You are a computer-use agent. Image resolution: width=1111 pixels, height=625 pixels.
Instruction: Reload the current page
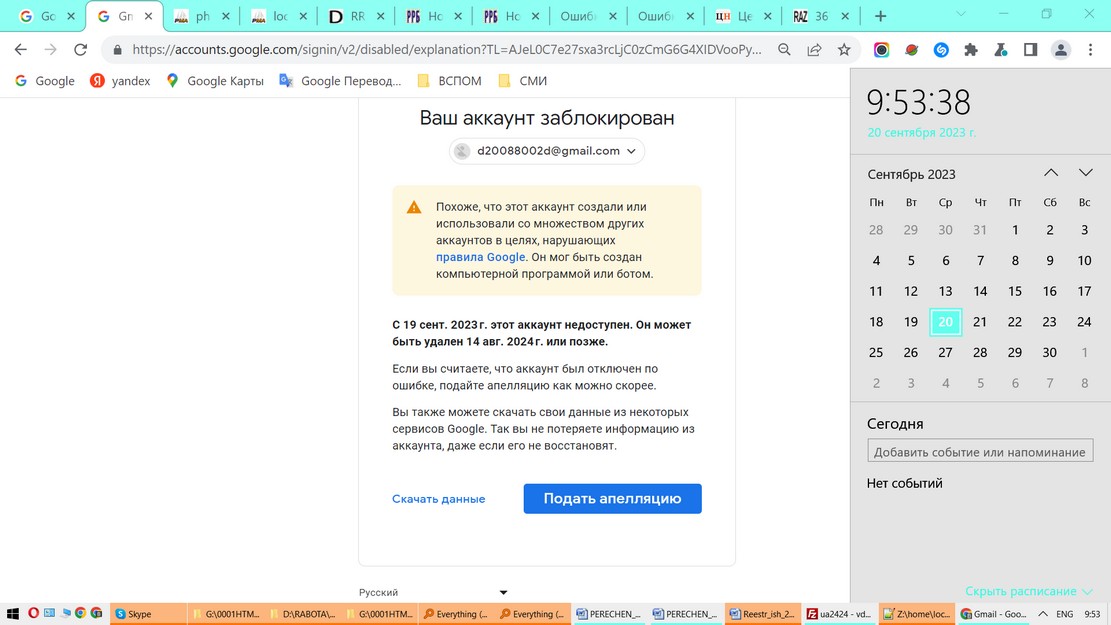tap(81, 50)
